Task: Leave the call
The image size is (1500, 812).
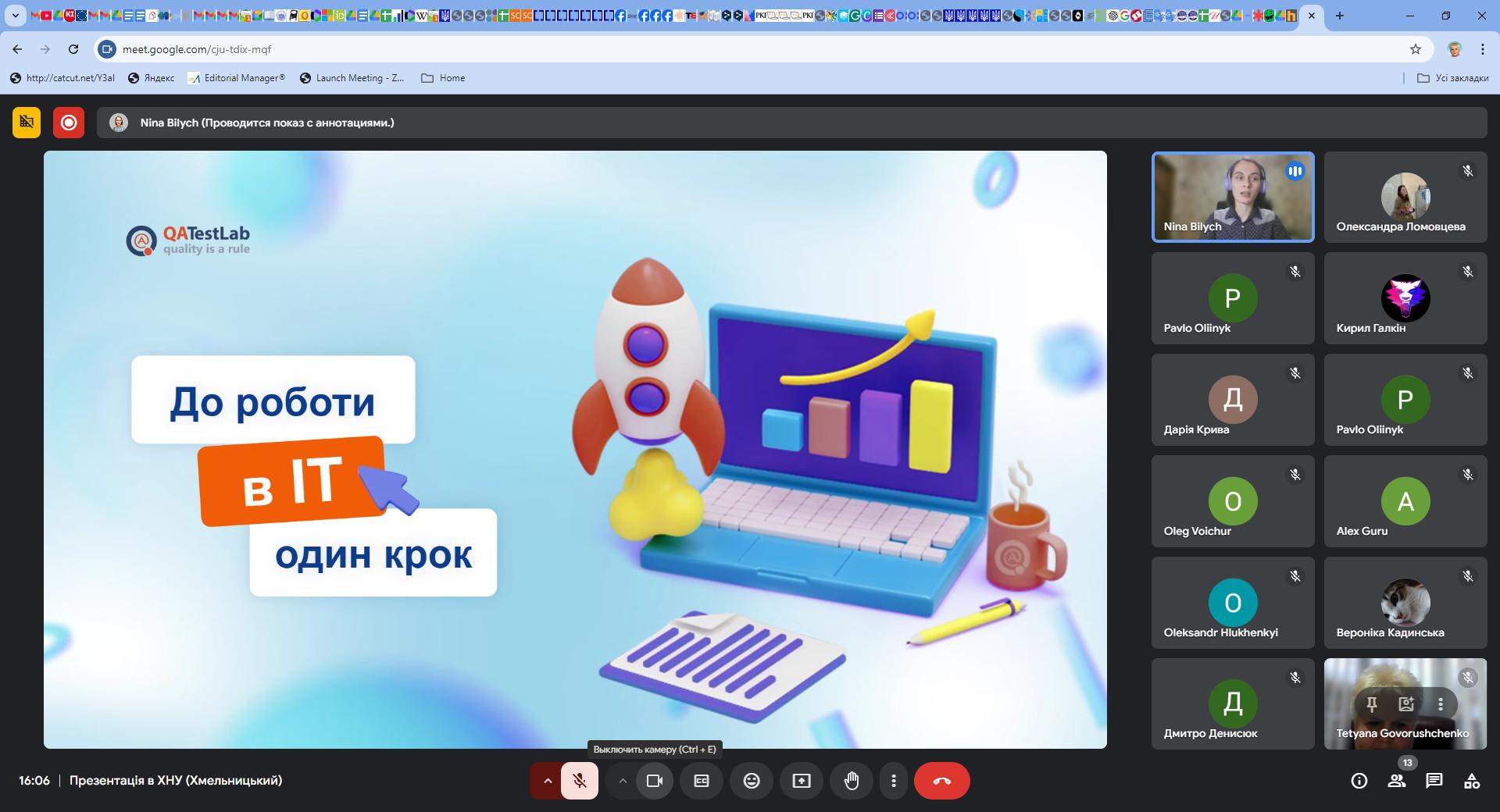Action: click(941, 781)
